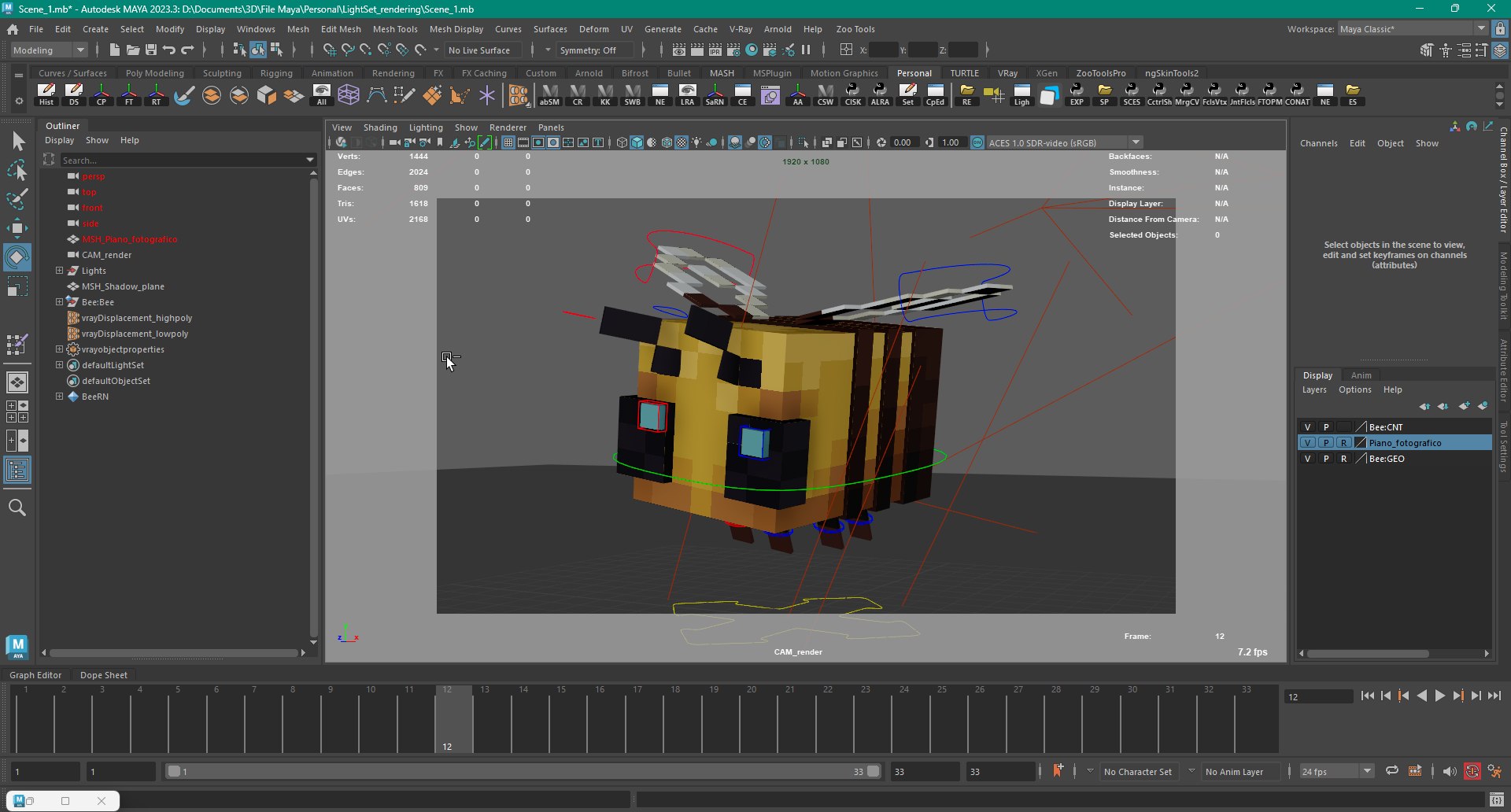
Task: Open the Modeling Toolkit side tab
Action: [x=1502, y=286]
